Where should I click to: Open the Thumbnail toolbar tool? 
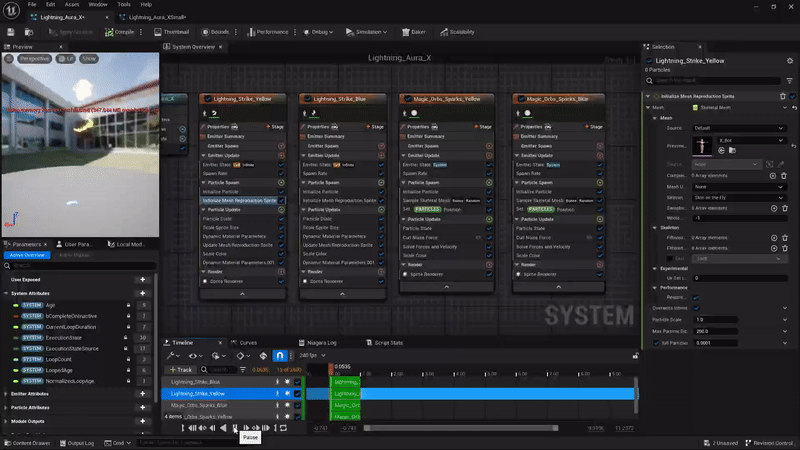174,32
